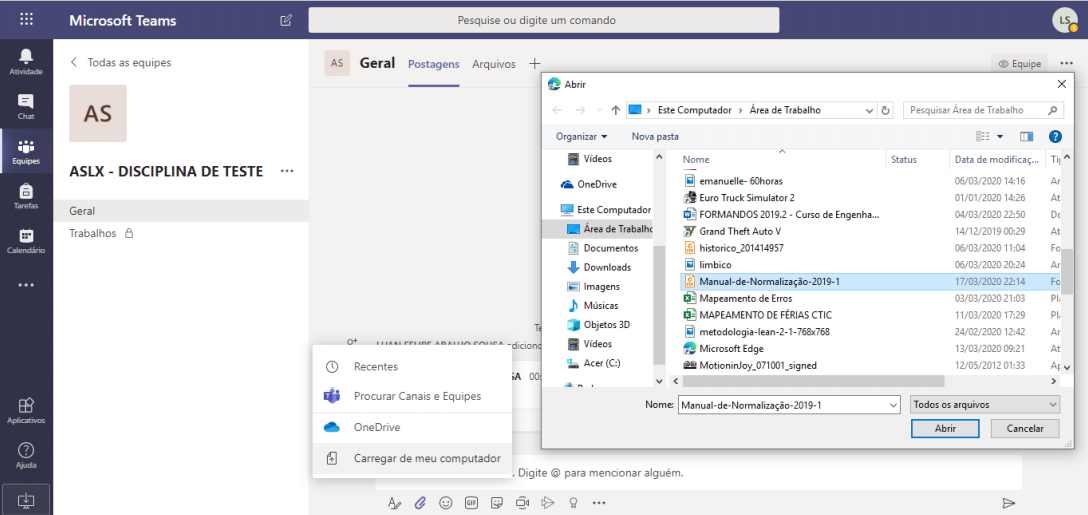Add a tab with the plus icon
Screen dimensions: 1088x515
pos(534,63)
